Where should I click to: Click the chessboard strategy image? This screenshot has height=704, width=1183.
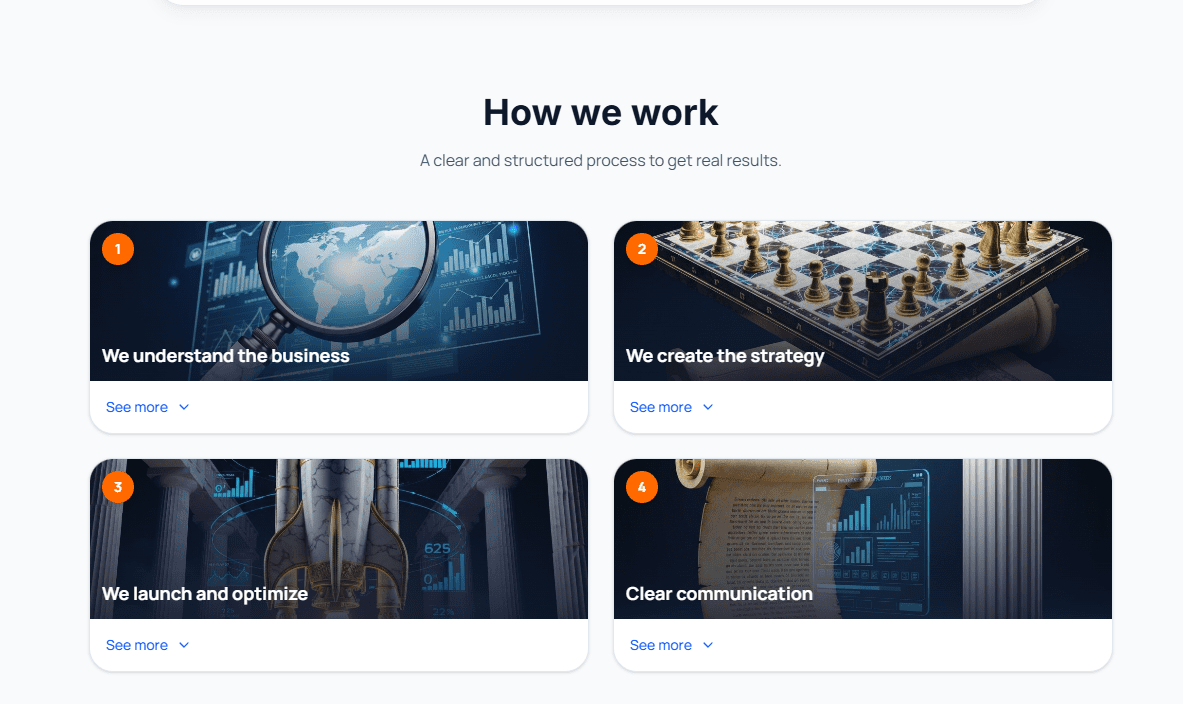point(862,301)
